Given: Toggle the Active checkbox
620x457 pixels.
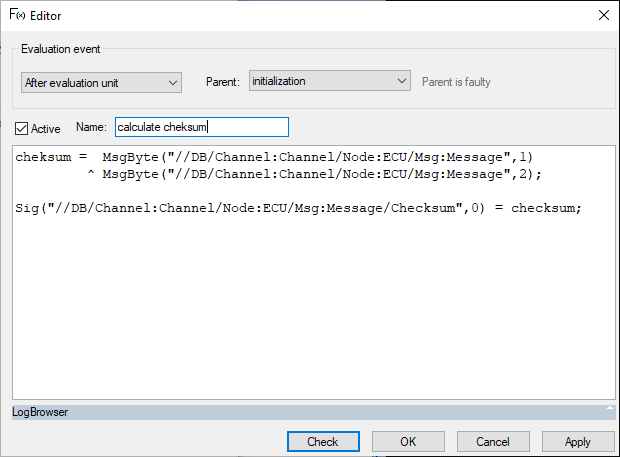Looking at the screenshot, I should click(22, 128).
